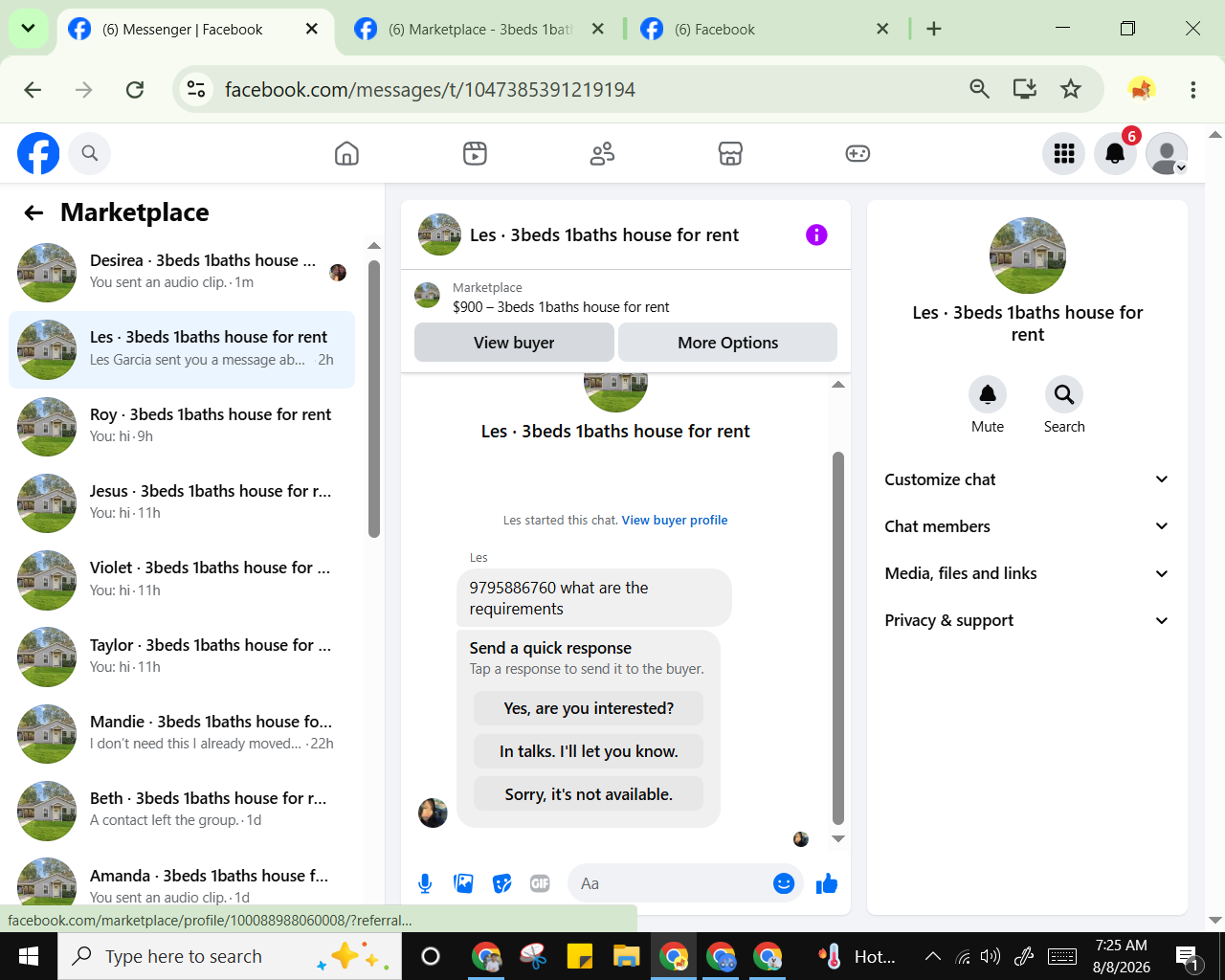Search in conversation with magnifier icon

tap(1064, 394)
